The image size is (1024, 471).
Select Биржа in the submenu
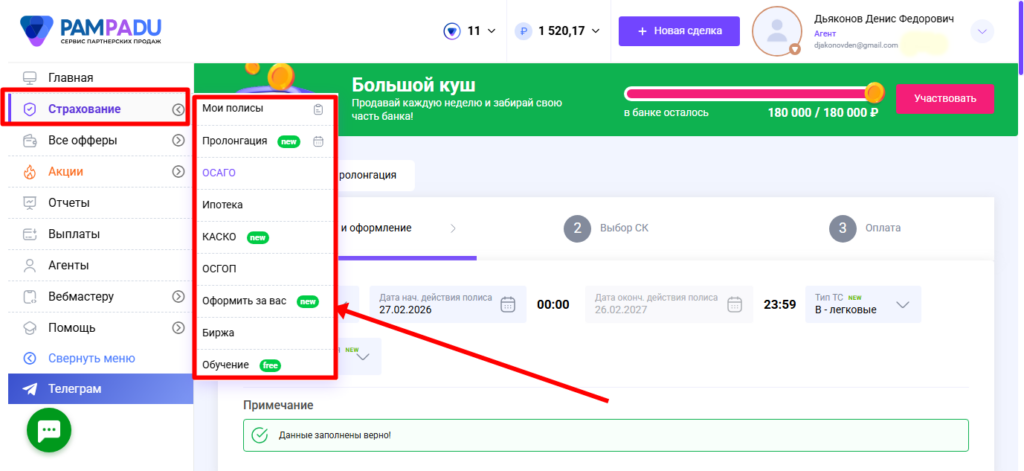click(x=218, y=333)
